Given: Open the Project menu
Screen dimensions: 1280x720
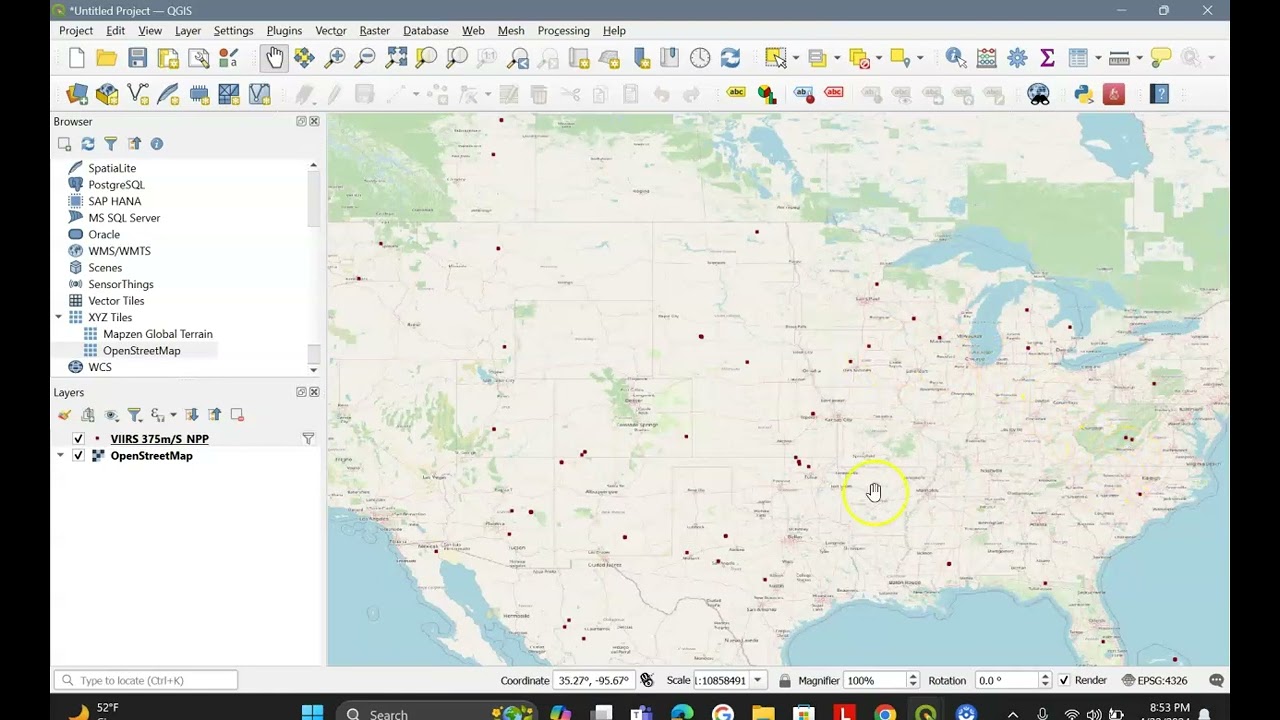Looking at the screenshot, I should 76,31.
